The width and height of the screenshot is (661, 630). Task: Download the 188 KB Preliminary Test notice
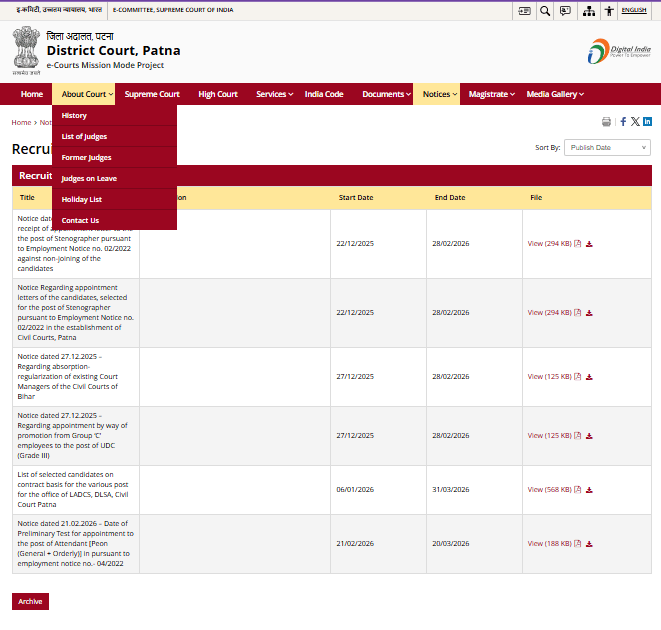click(589, 544)
